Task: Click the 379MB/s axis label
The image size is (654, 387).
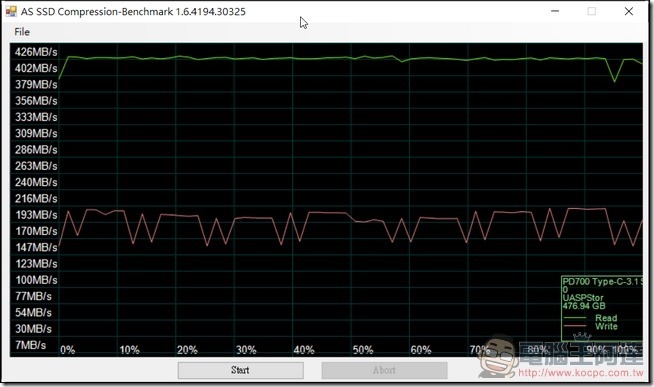Action: [x=36, y=85]
